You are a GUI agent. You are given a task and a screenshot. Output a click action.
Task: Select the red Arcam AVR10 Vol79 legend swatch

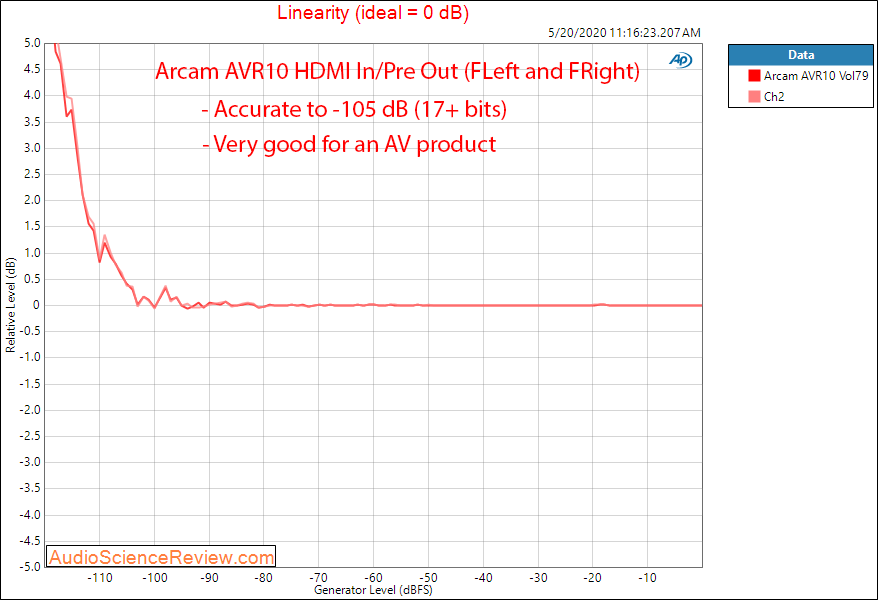click(x=754, y=76)
